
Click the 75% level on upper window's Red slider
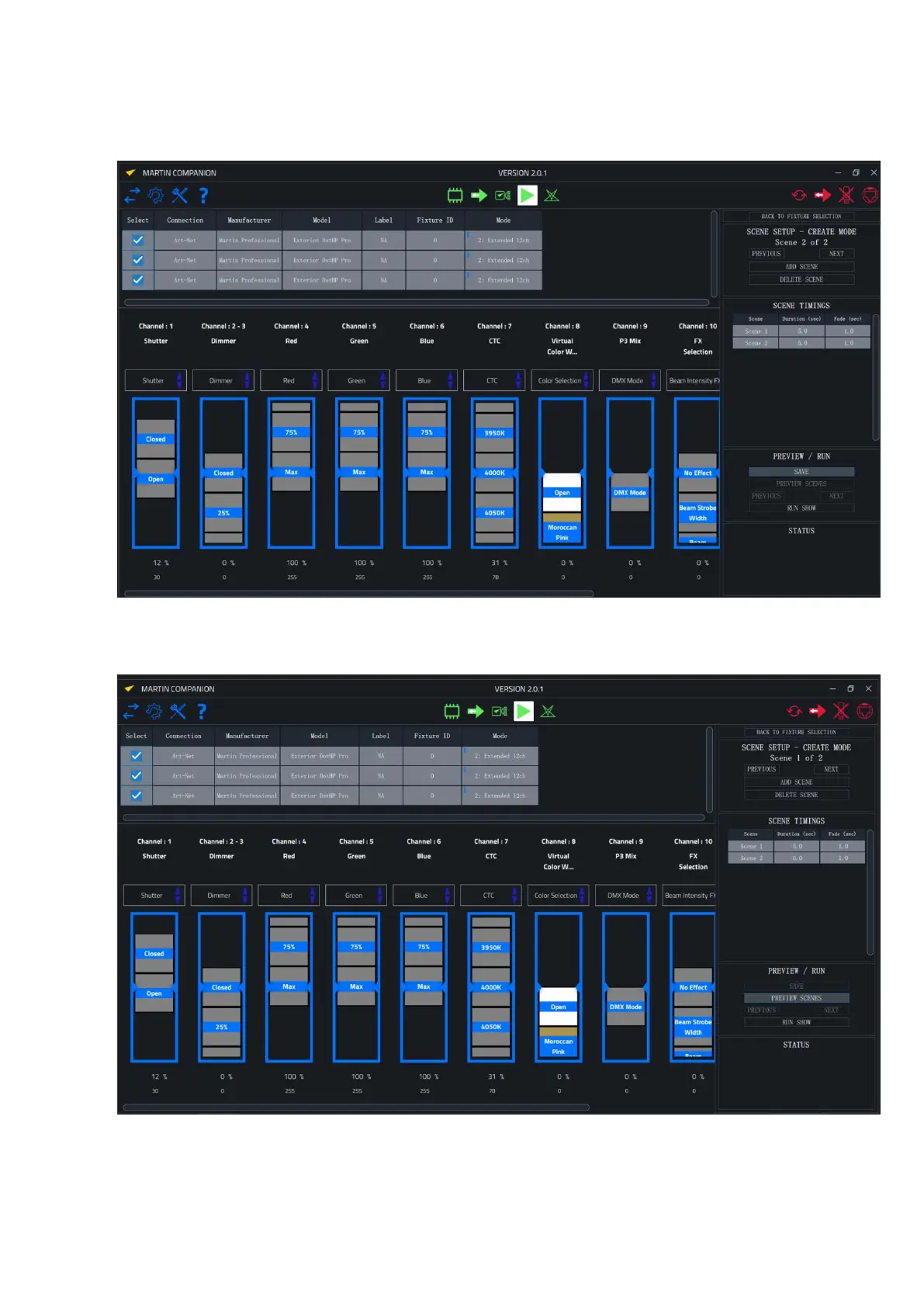[x=291, y=432]
